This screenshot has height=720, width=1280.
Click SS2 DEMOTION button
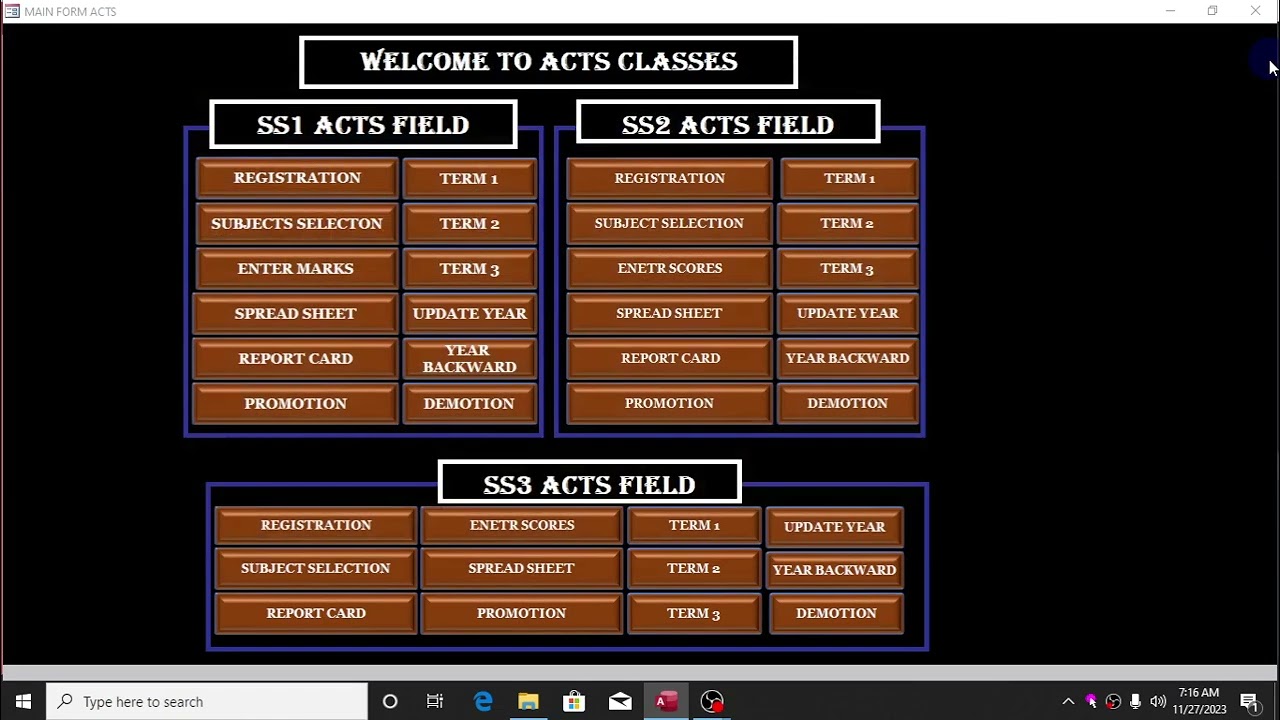[848, 403]
